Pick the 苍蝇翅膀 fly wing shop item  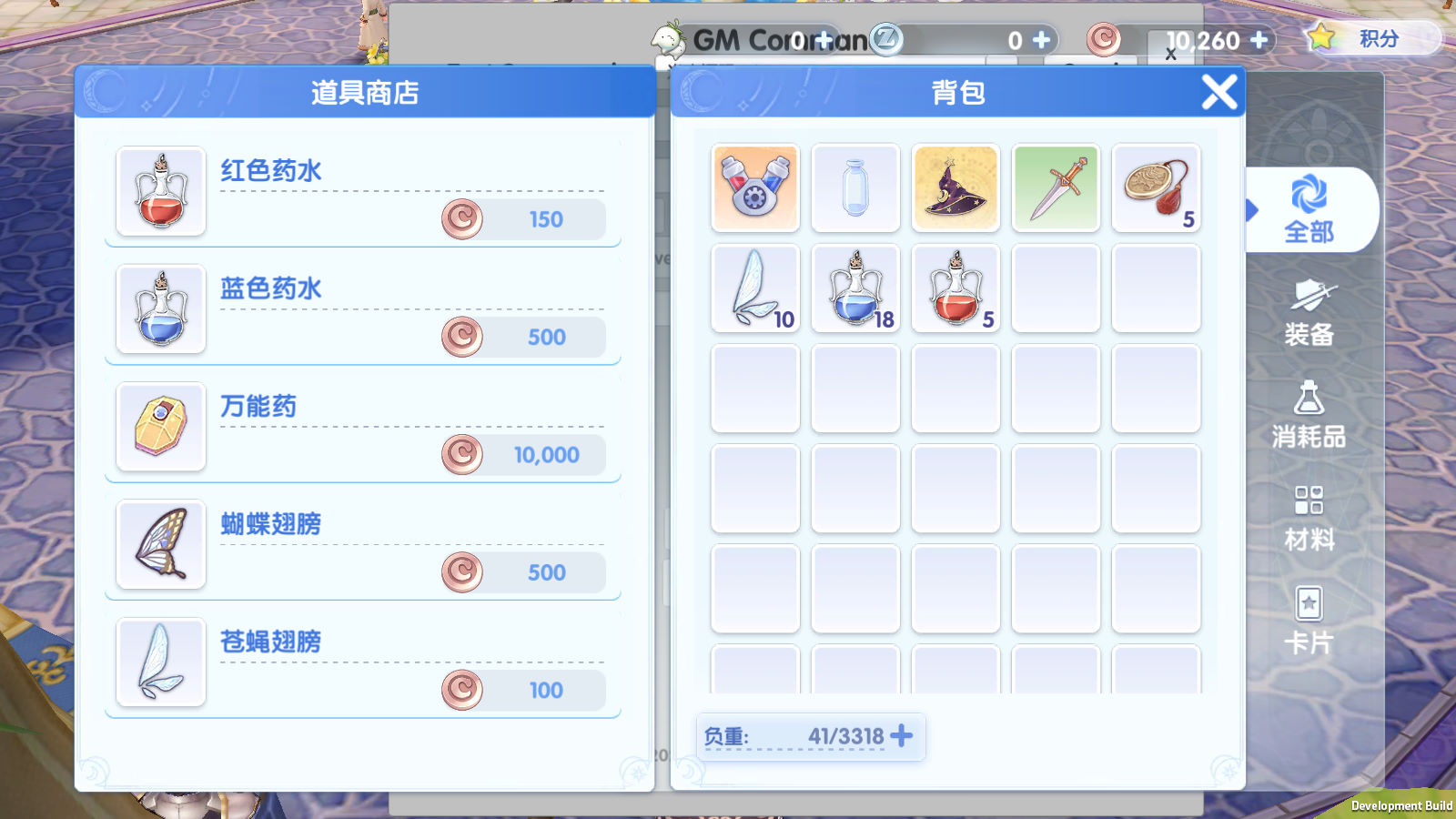coord(363,663)
